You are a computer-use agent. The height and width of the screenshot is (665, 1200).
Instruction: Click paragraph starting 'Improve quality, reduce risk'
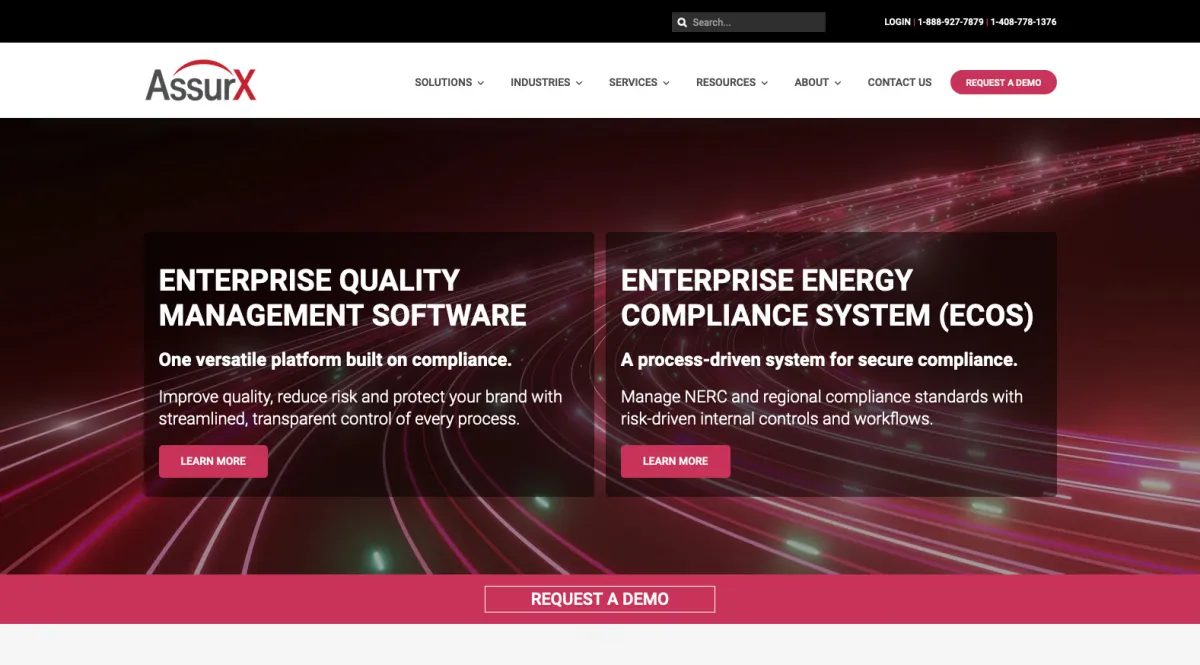[361, 408]
